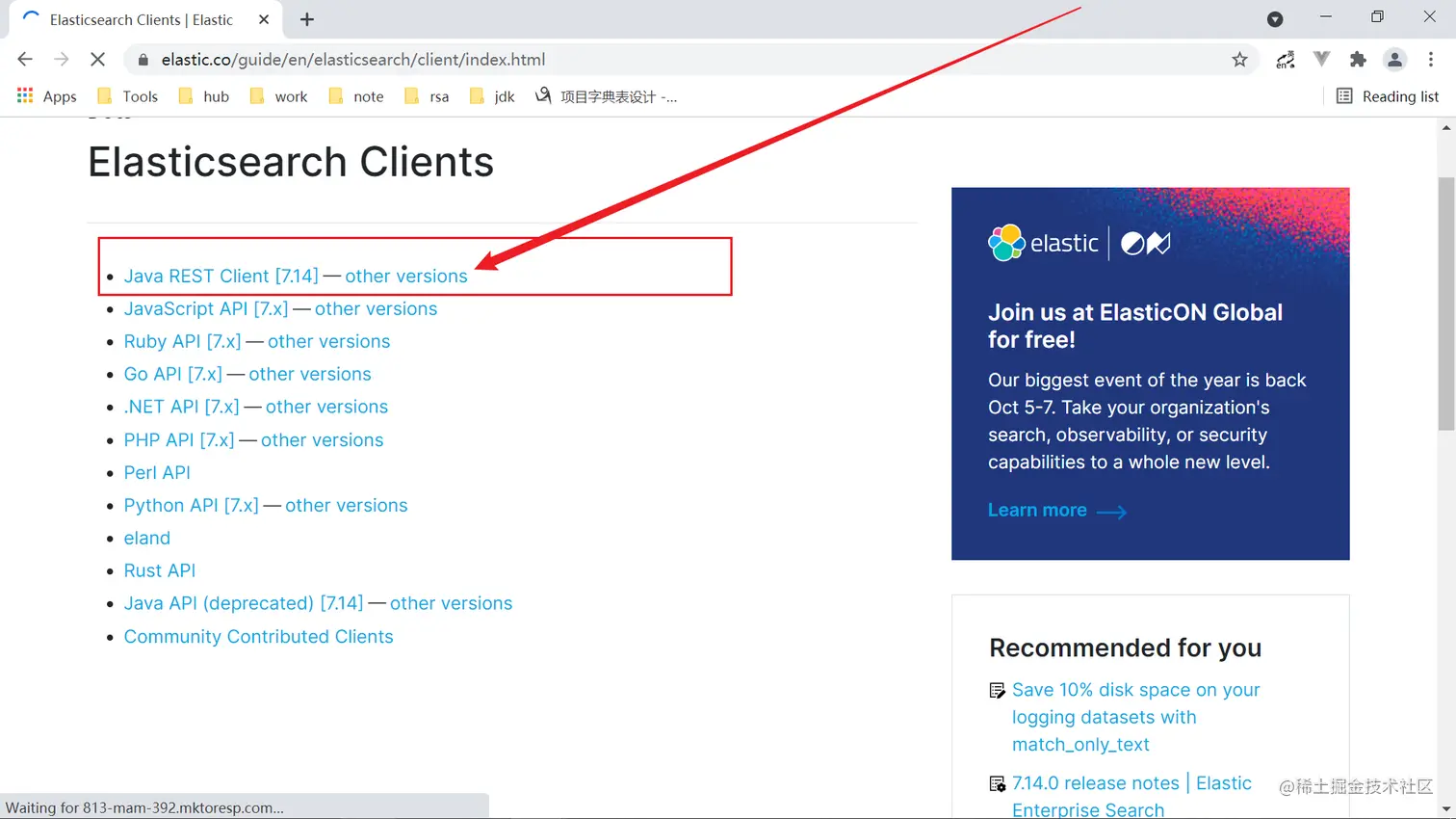Open other versions for Ruby API
Screen dimensions: 1456x819
[x=328, y=341]
